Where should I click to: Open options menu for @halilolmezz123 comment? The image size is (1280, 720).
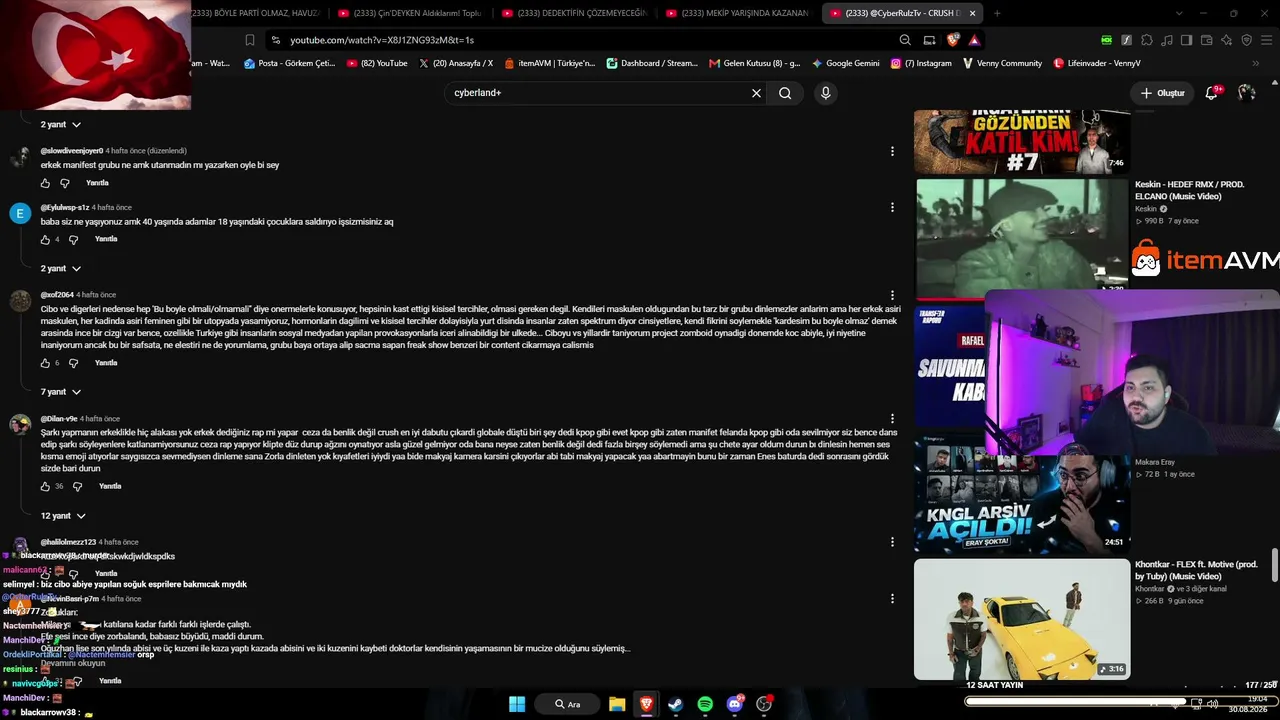[892, 542]
